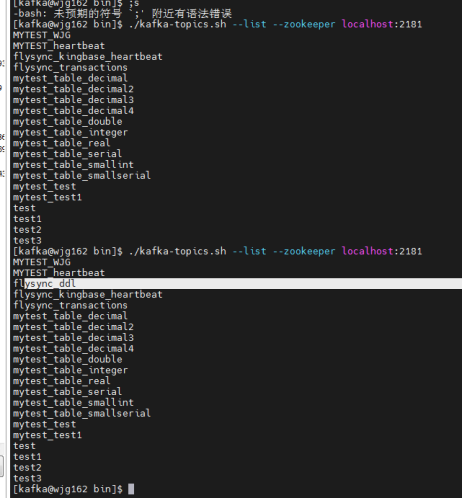462x499 pixels.
Task: Click second mytest_table_smallserial entry
Action: point(82,413)
